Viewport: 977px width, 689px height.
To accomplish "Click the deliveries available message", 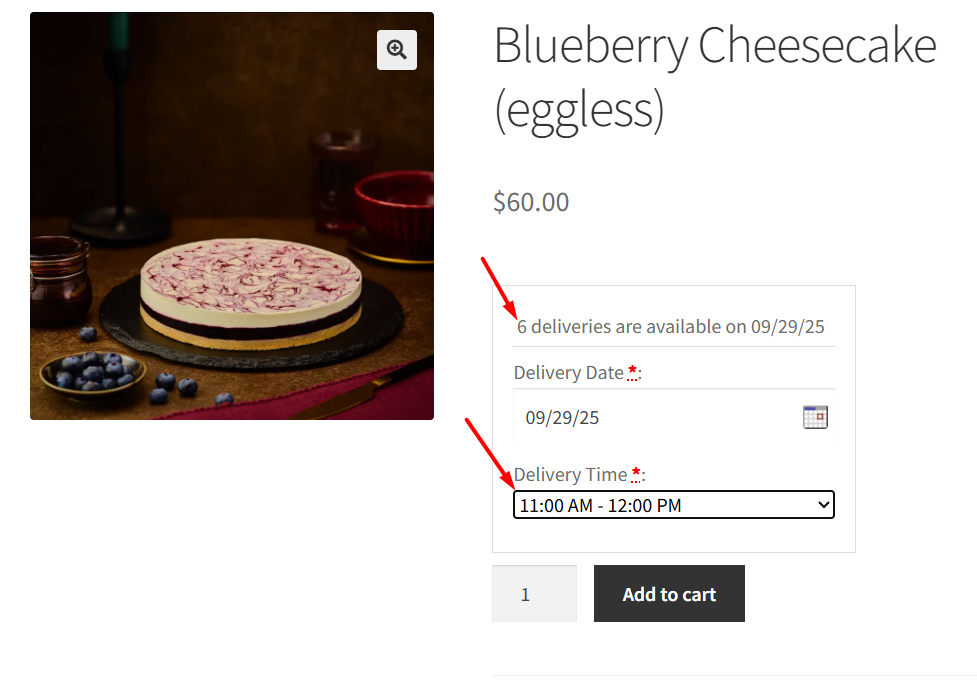I will 670,327.
